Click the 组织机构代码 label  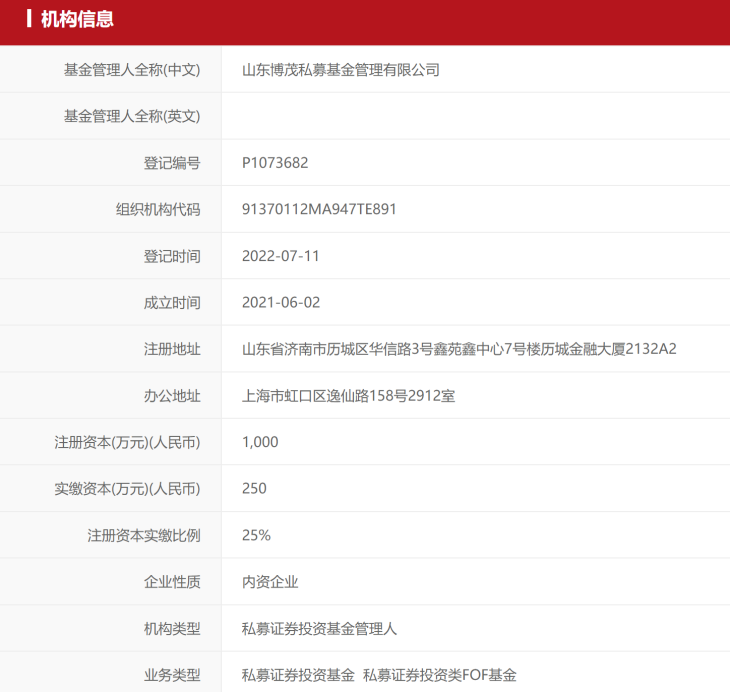pyautogui.click(x=158, y=210)
